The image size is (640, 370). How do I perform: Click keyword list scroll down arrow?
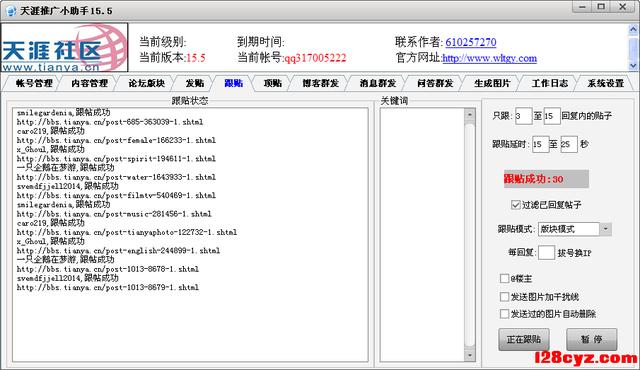tap(469, 355)
